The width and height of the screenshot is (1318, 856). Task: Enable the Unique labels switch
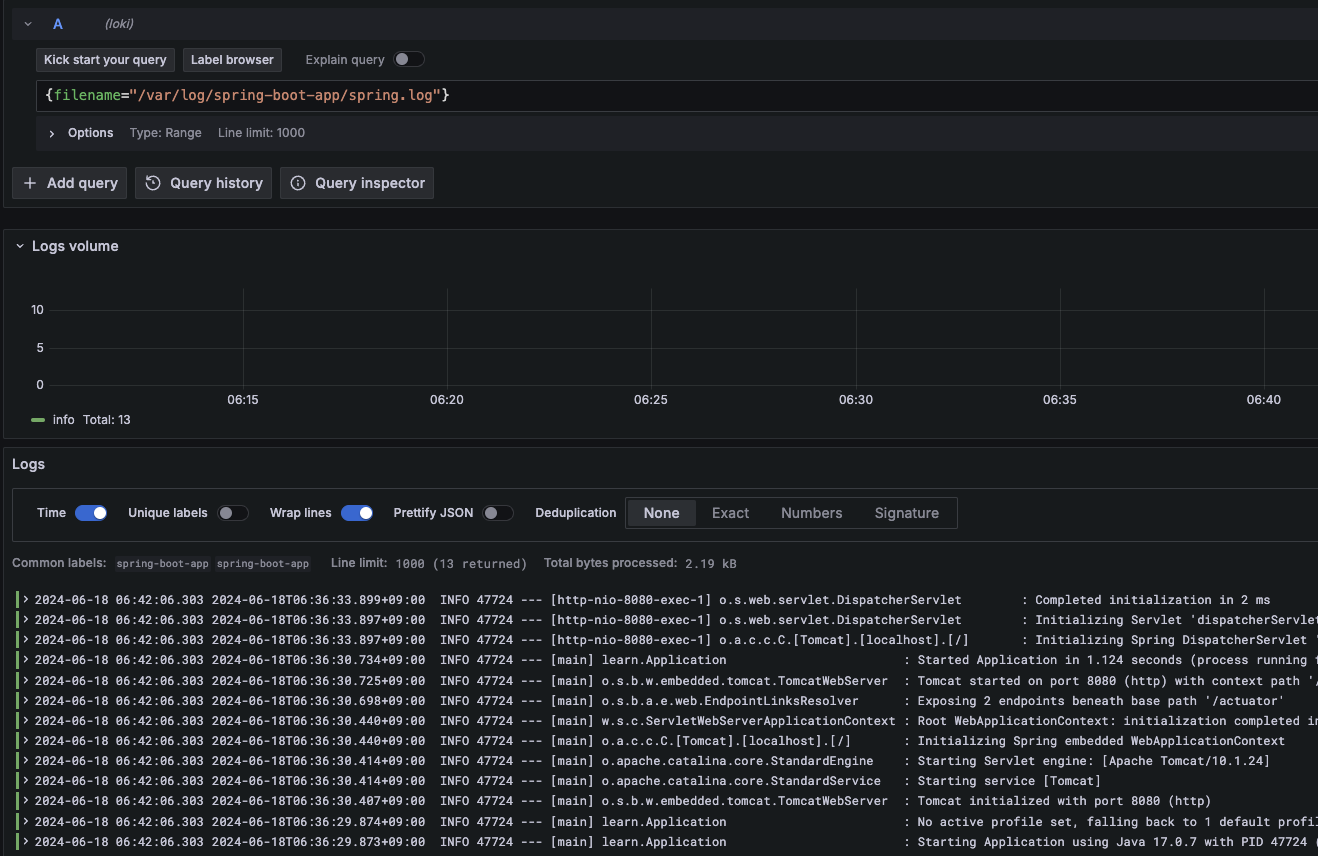tap(233, 513)
